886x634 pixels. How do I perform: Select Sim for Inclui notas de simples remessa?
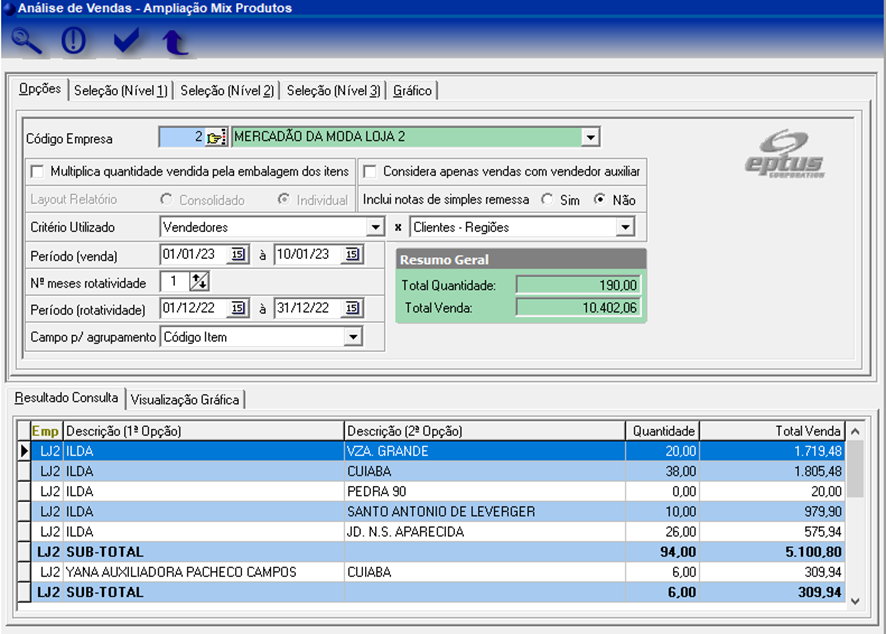coord(546,200)
